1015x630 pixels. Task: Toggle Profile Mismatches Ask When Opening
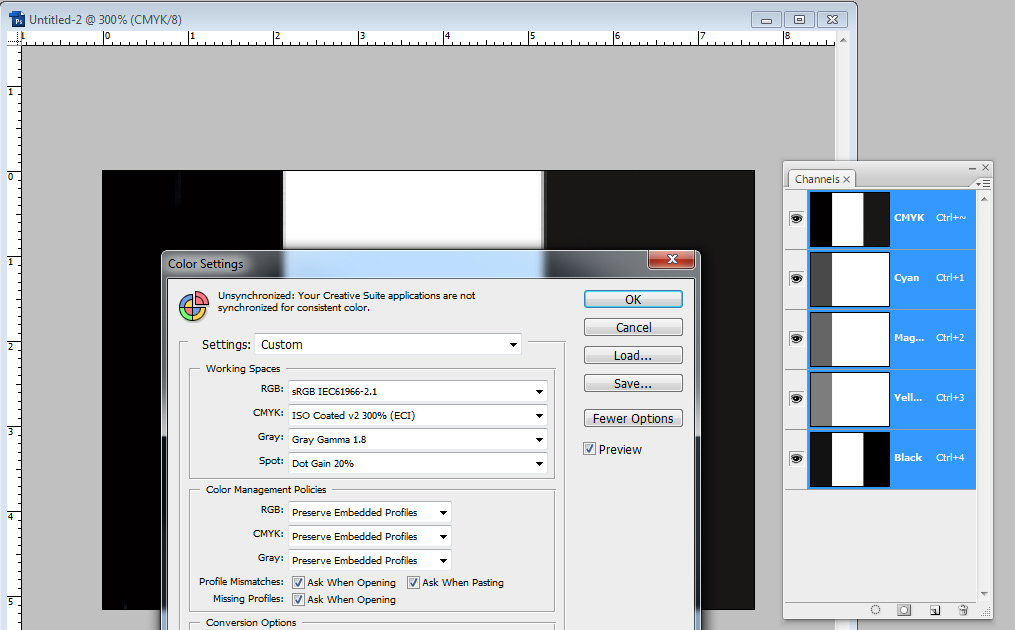coord(298,582)
